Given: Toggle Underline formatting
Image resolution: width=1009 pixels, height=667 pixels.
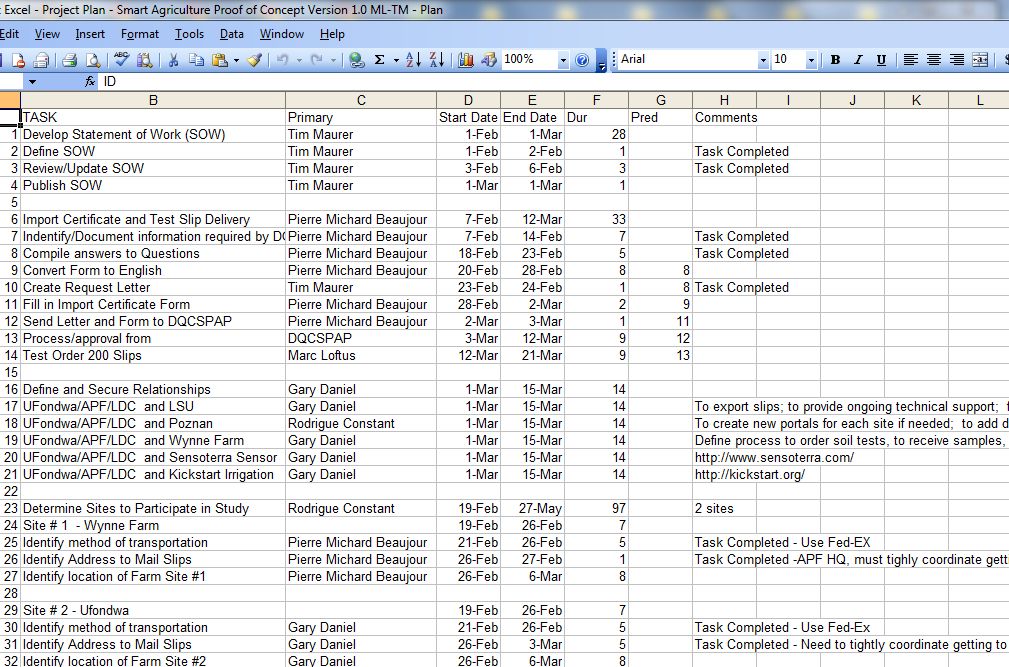Looking at the screenshot, I should [881, 60].
